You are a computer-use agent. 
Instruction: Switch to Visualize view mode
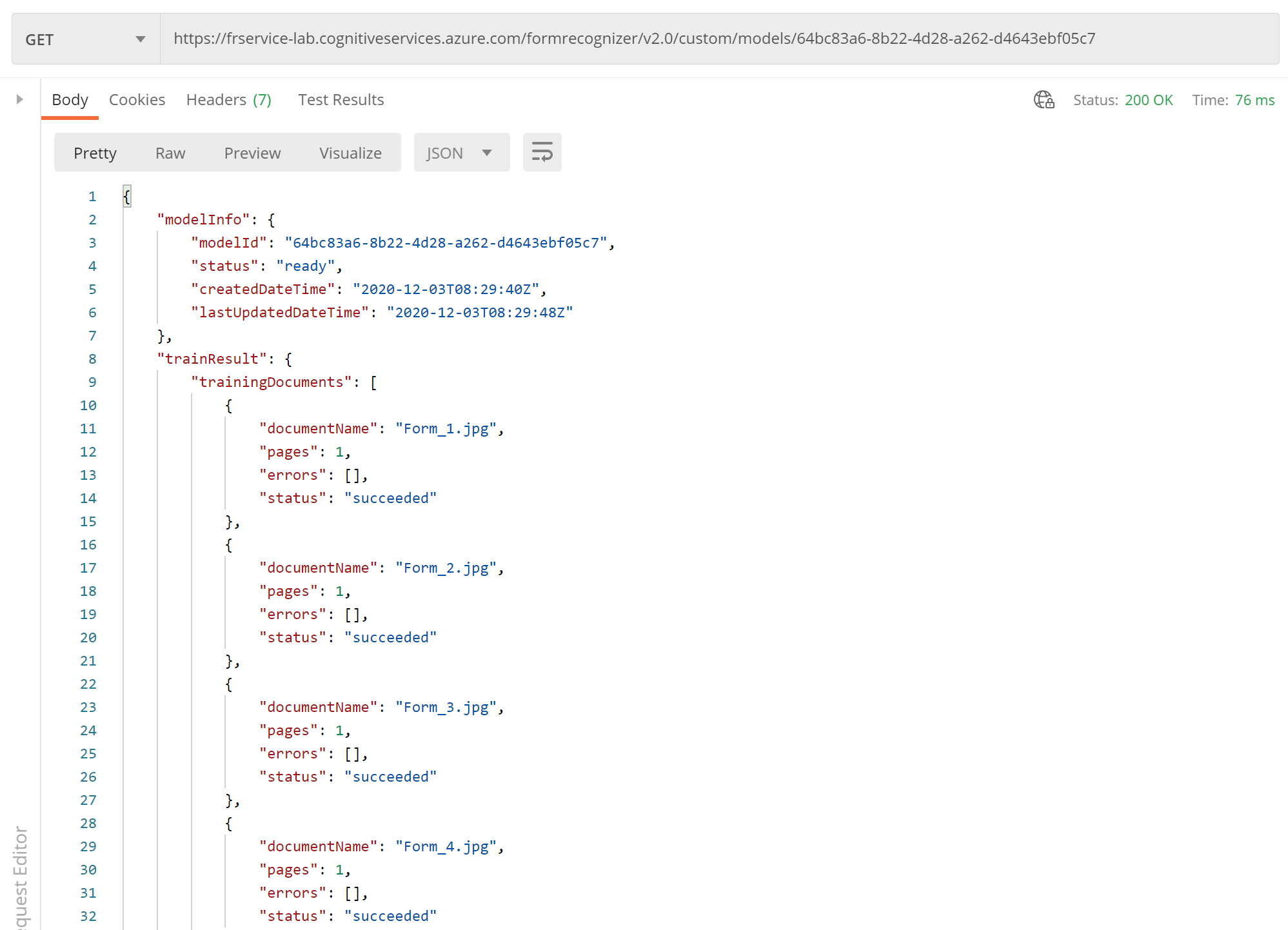click(350, 153)
